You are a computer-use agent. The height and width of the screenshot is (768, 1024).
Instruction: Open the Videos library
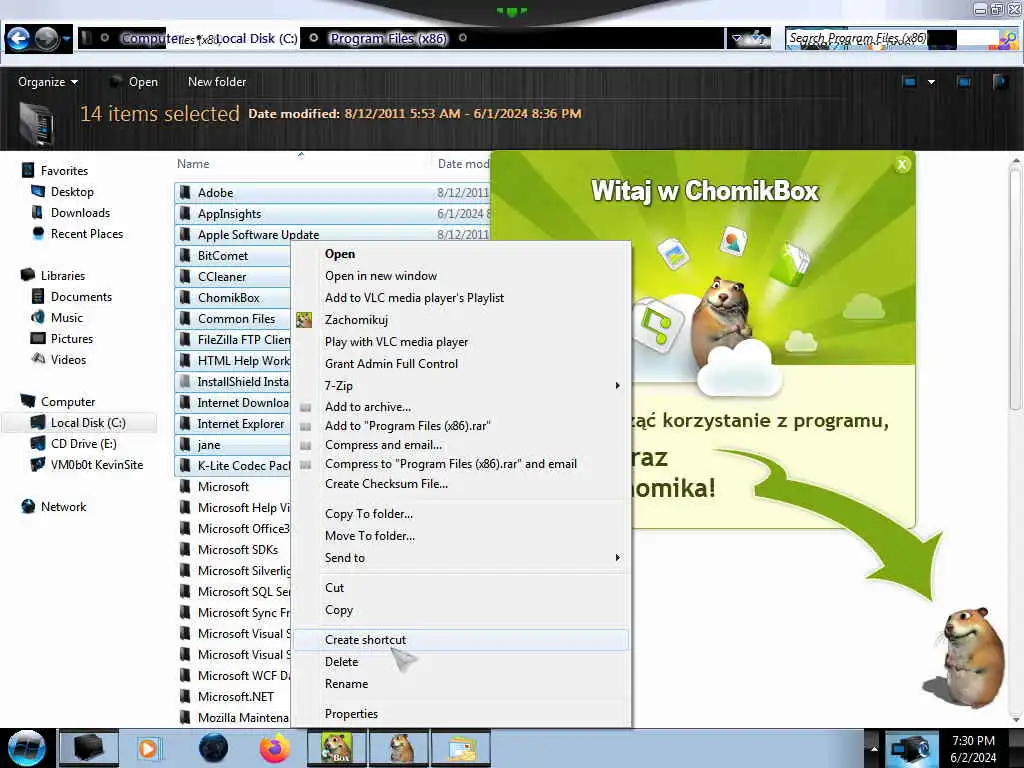pos(68,359)
